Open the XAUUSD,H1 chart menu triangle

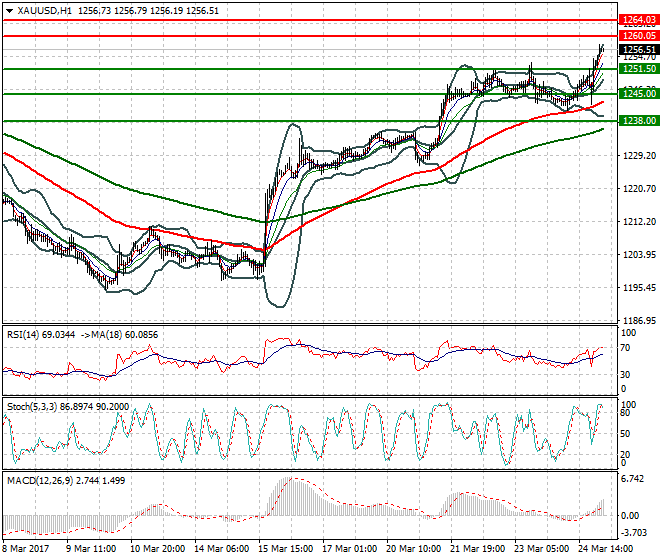(x=9, y=11)
